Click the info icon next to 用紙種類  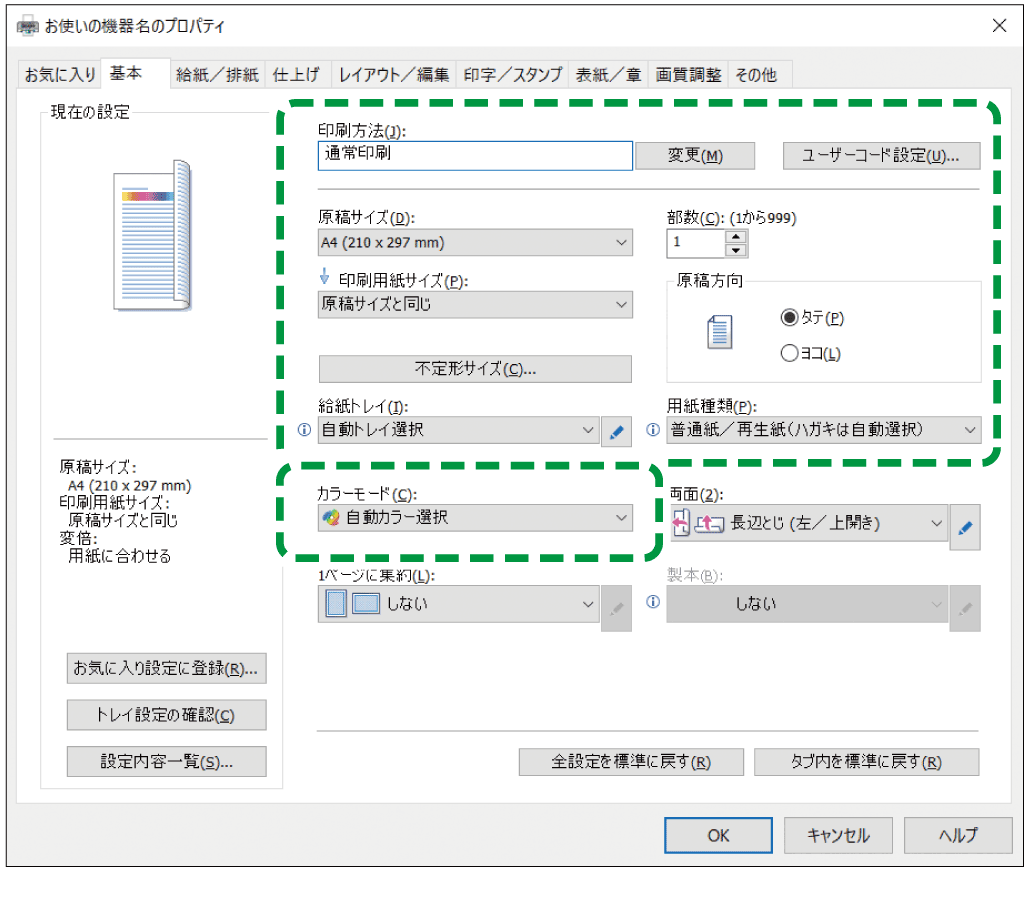tap(653, 430)
